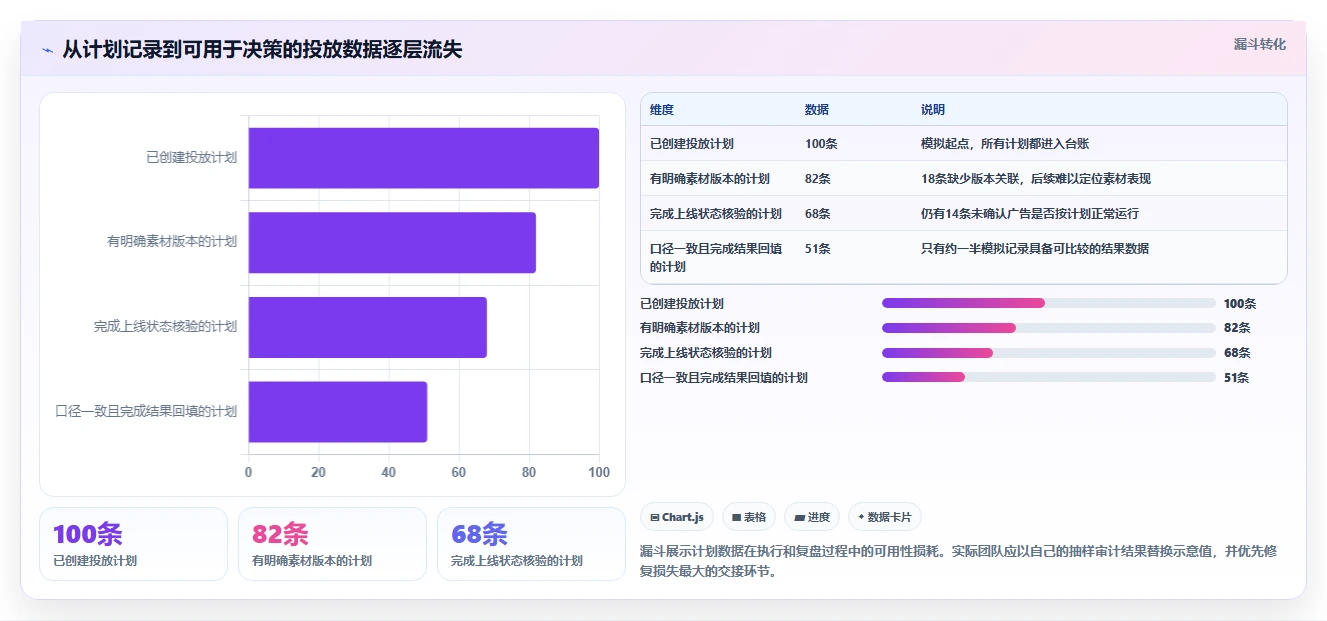This screenshot has height=621, width=1327.
Task: Click progress list label 口径一致且完成结果回填的计划
Action: (724, 378)
